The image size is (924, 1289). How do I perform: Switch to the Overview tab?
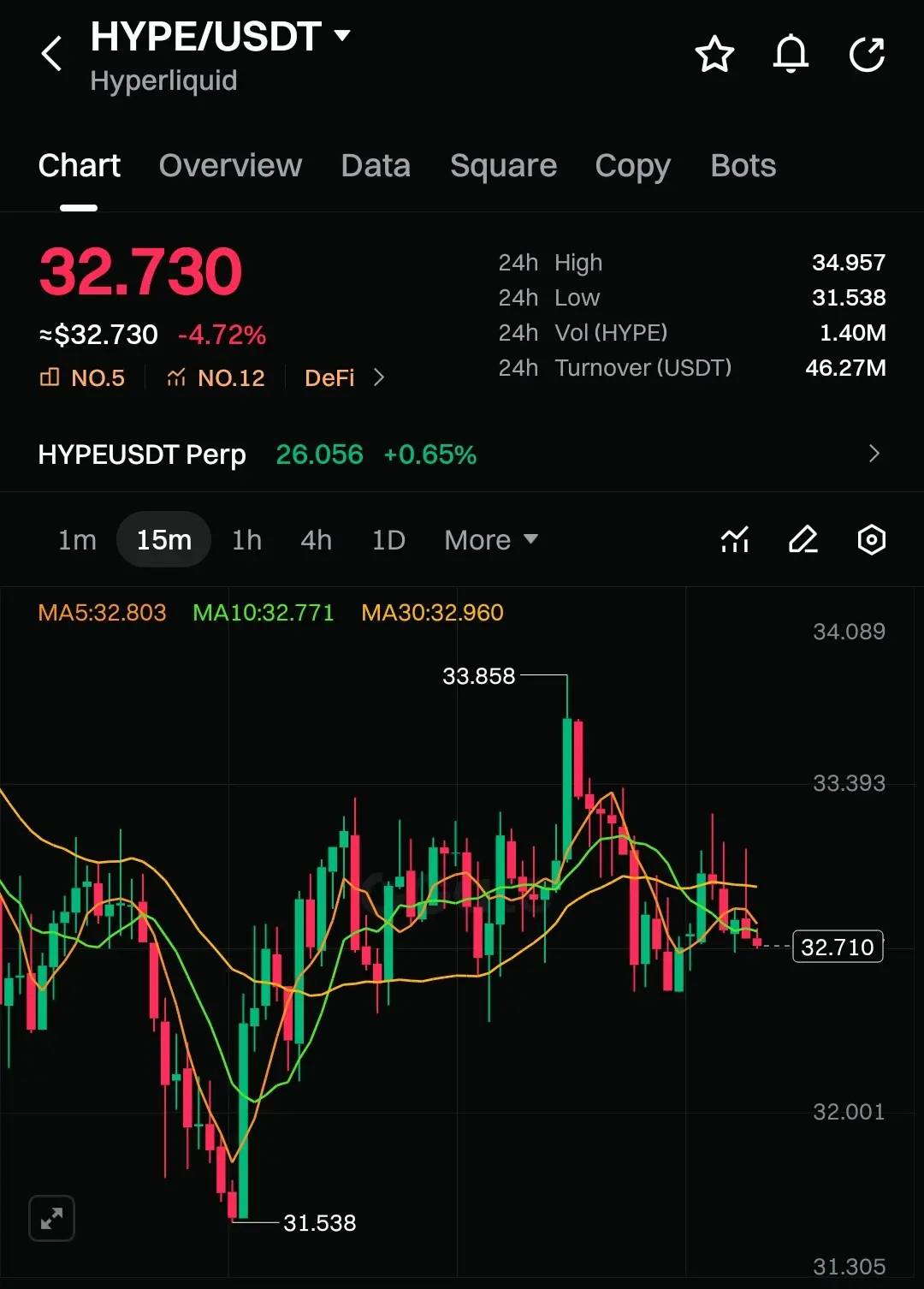coord(230,165)
